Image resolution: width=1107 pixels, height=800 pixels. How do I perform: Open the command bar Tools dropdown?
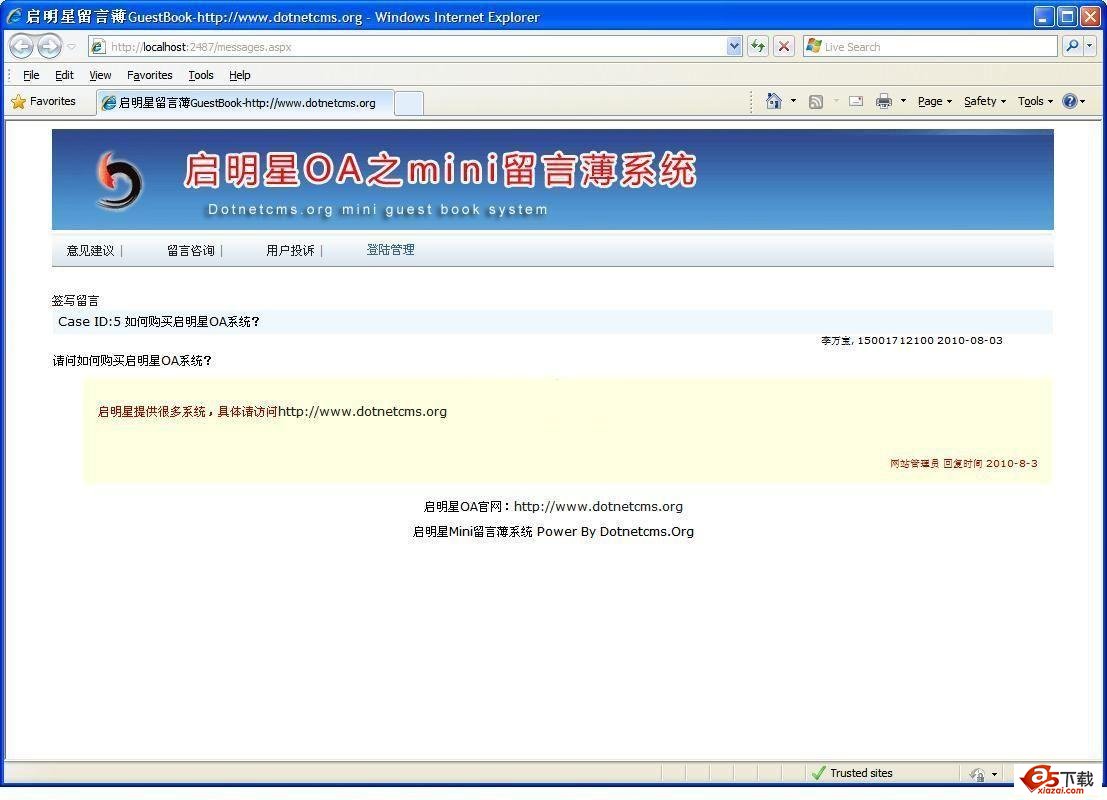[1035, 102]
